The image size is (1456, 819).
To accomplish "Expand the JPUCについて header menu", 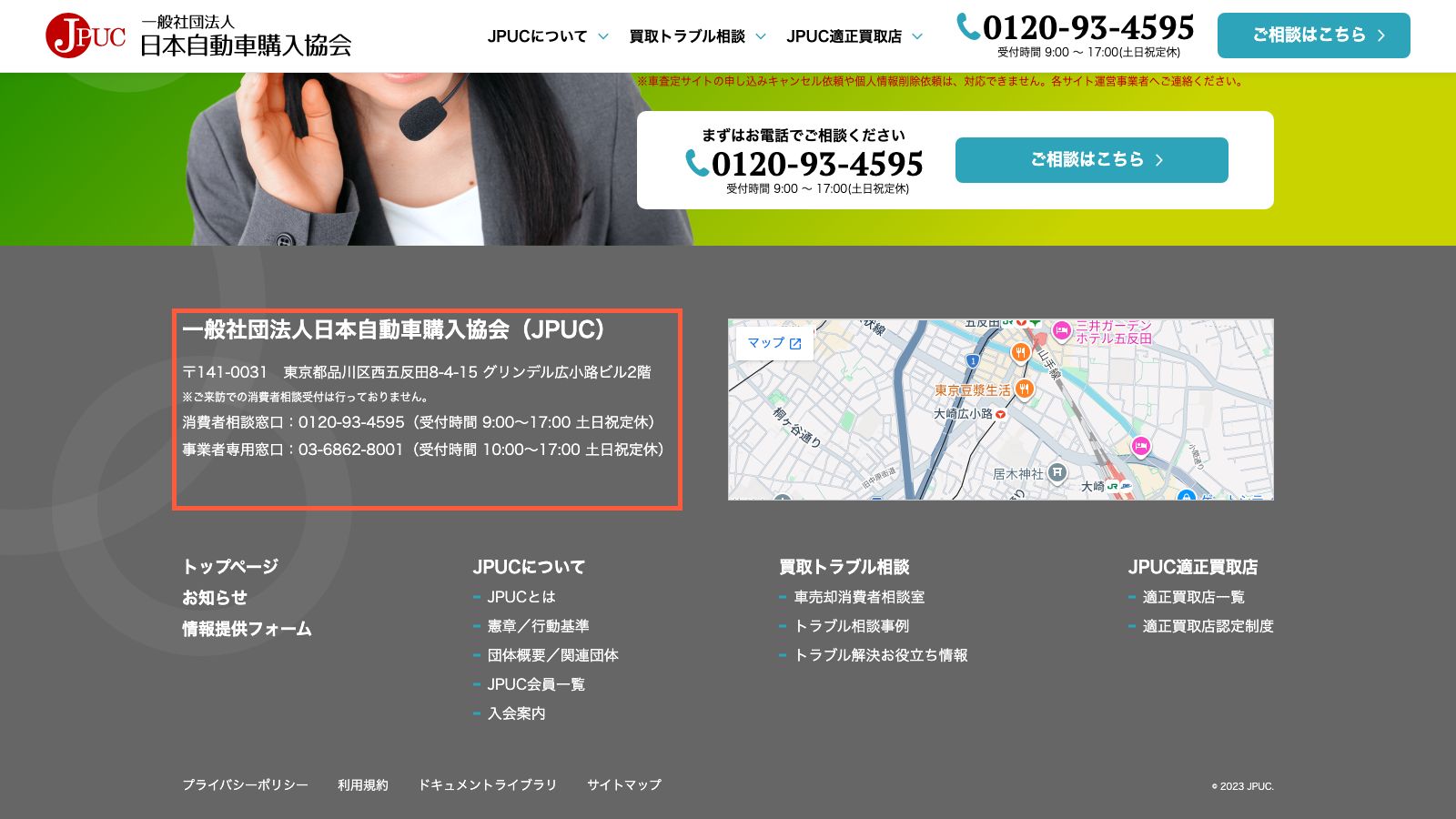I will click(x=548, y=36).
